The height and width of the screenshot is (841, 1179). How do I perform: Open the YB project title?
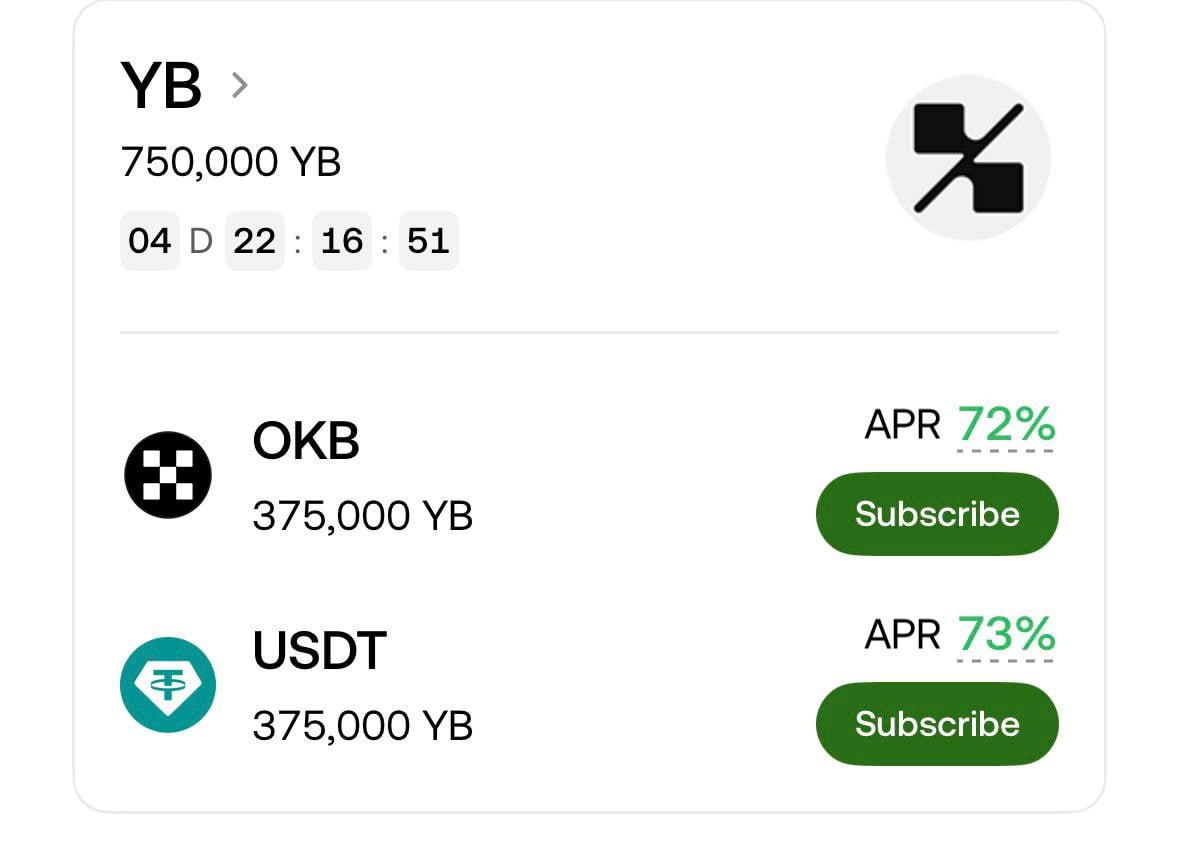161,86
